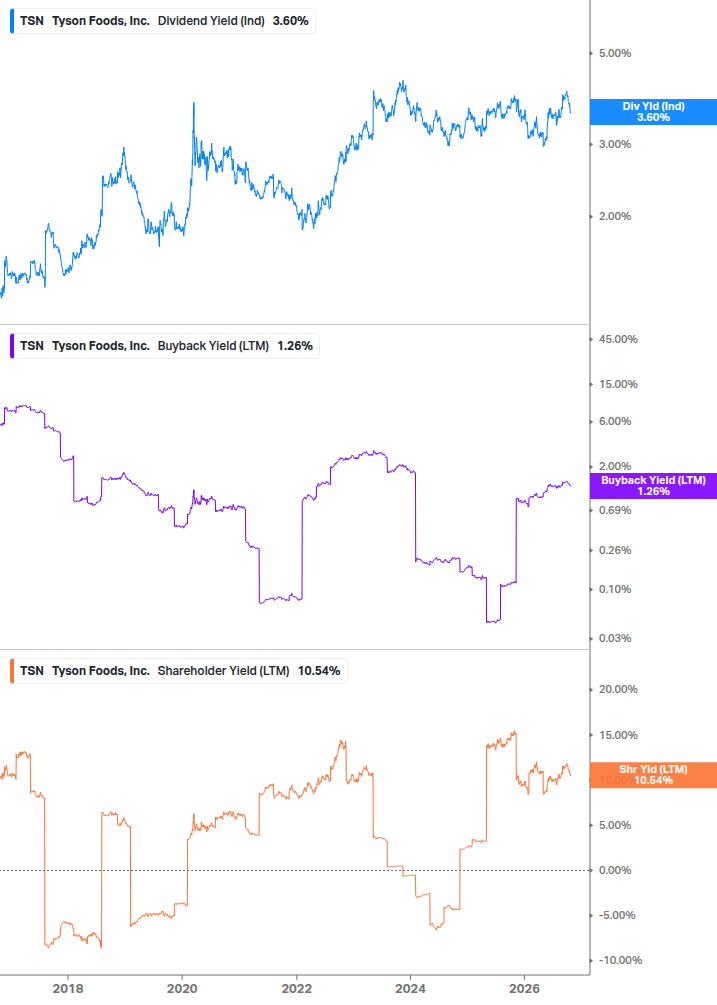Click the 6.00% tick in the buyback chart
This screenshot has height=1005, width=717.
(615, 422)
